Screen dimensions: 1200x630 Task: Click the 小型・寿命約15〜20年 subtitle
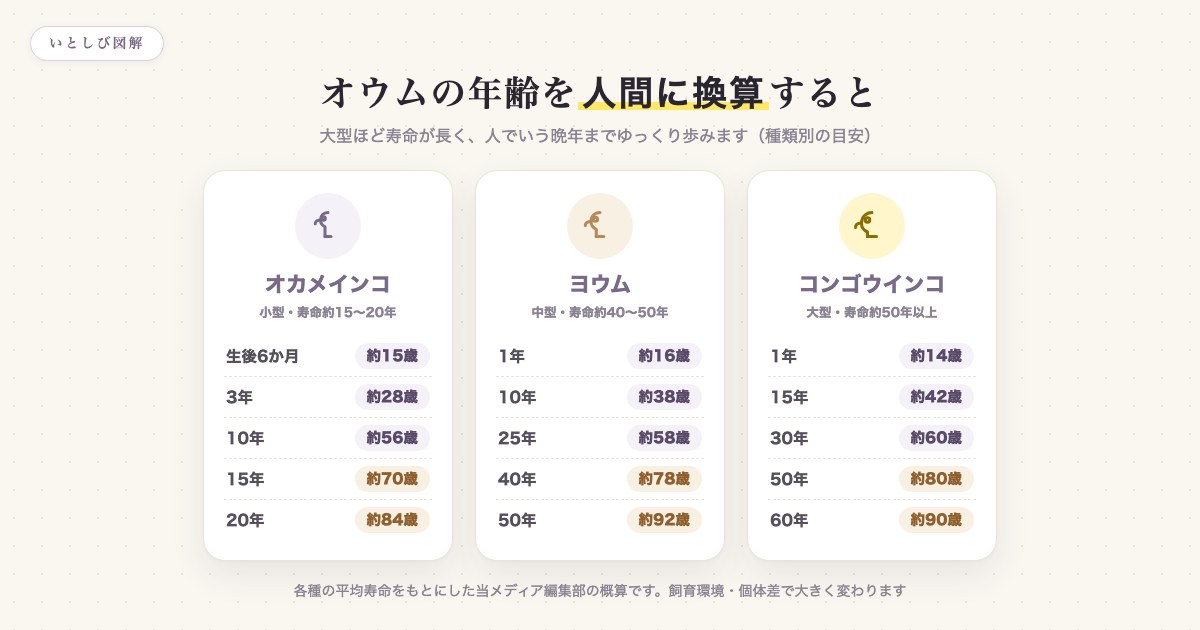click(328, 312)
